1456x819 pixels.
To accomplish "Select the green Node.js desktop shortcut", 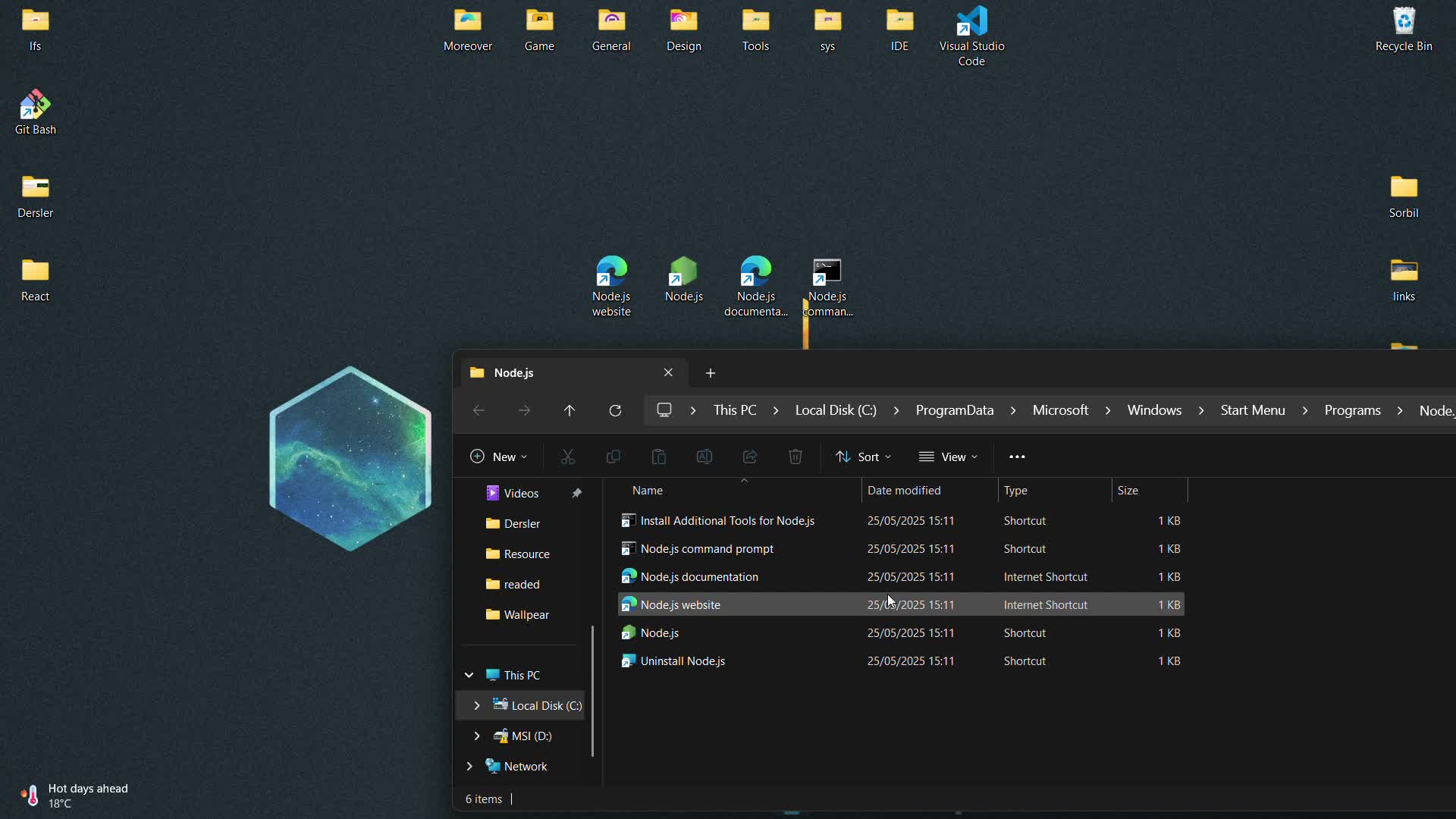I will 684,279.
